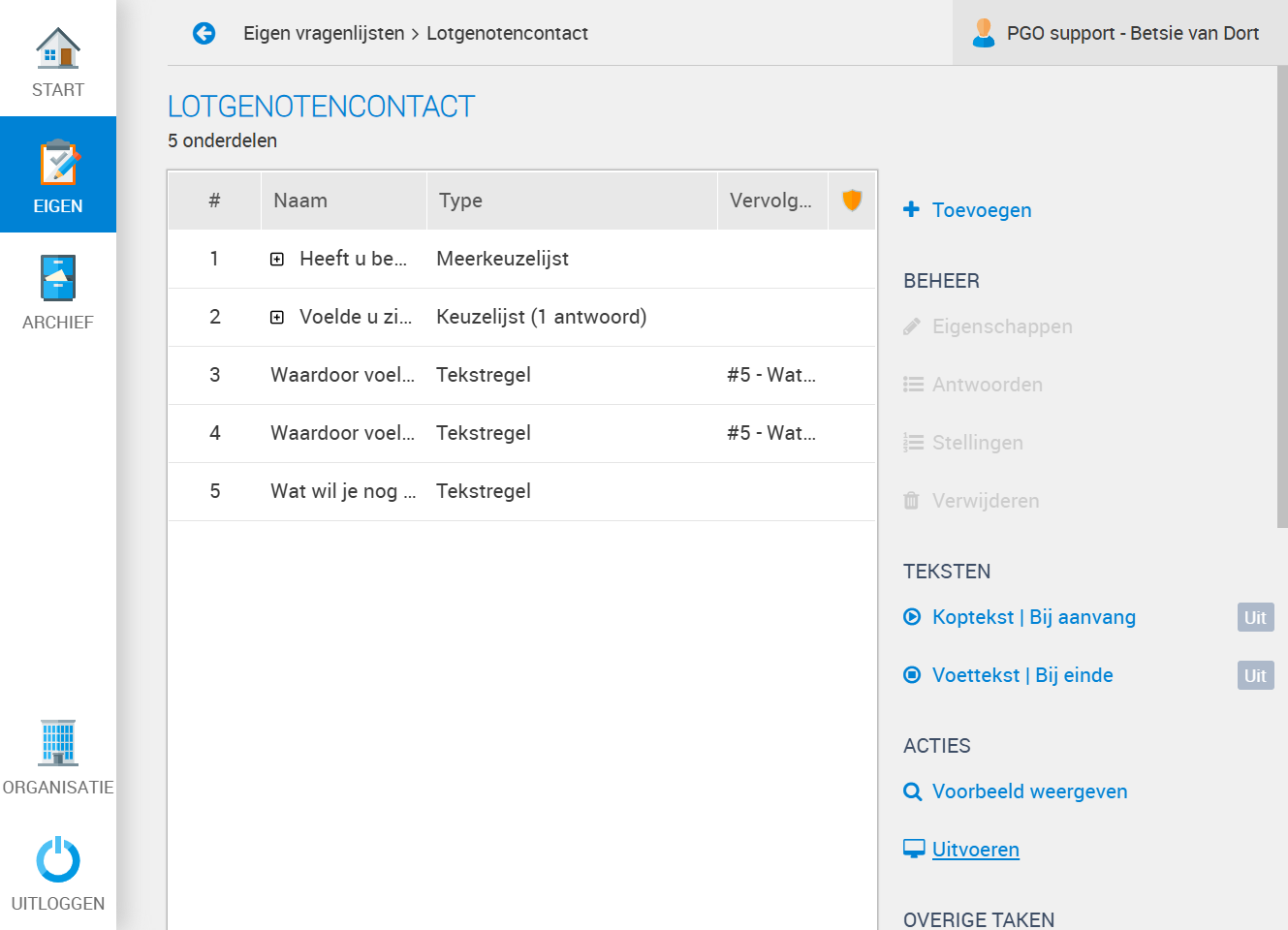Click the Eigen vragenlijsten breadcrumb
Image resolution: width=1288 pixels, height=930 pixels.
(x=324, y=33)
